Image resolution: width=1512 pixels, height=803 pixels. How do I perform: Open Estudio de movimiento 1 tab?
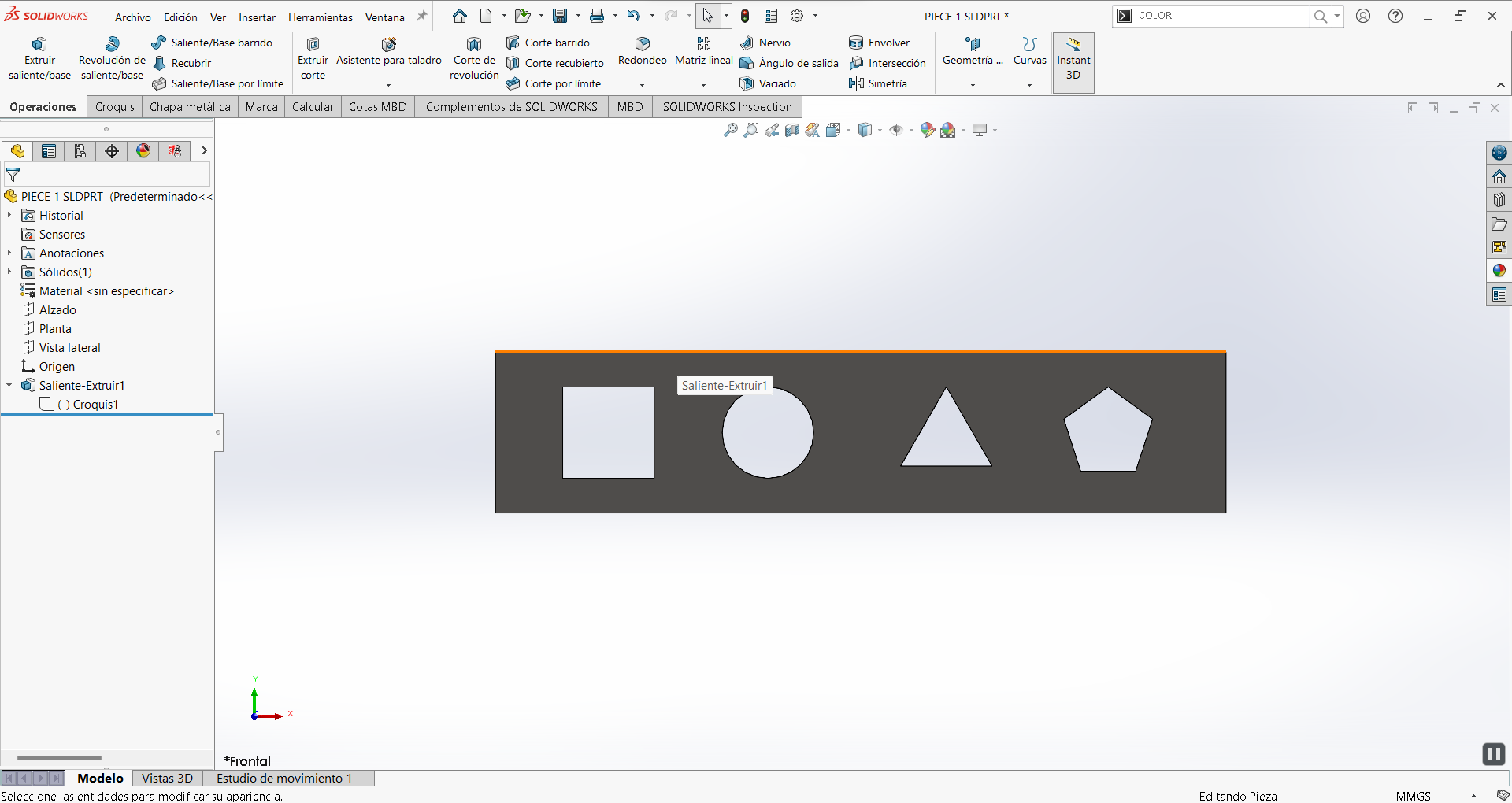(x=284, y=778)
